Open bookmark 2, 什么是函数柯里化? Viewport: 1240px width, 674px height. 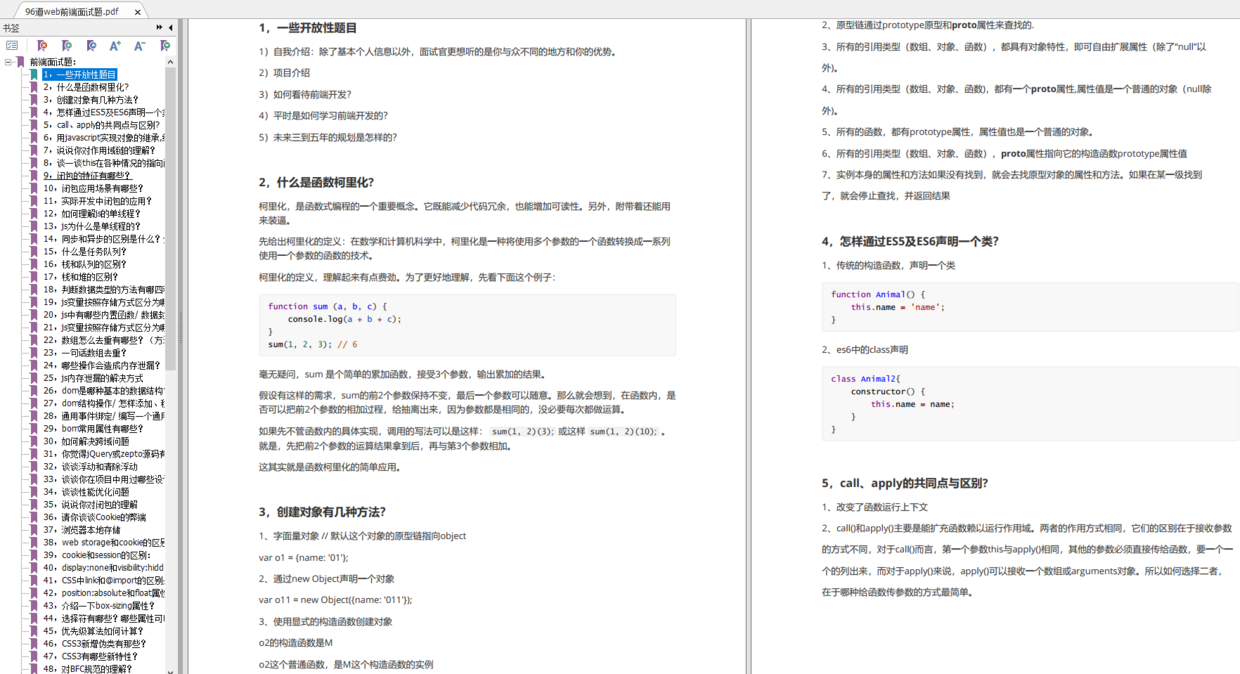85,87
